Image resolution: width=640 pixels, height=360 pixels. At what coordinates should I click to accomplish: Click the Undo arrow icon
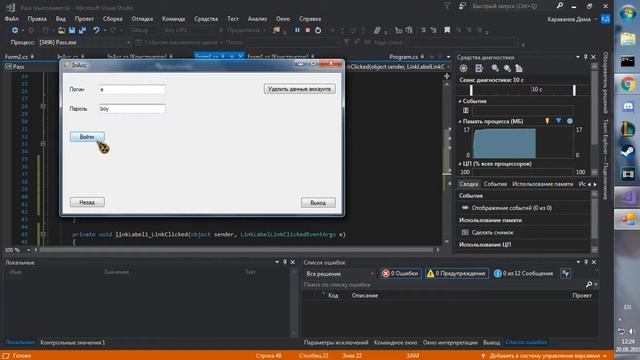(96, 30)
